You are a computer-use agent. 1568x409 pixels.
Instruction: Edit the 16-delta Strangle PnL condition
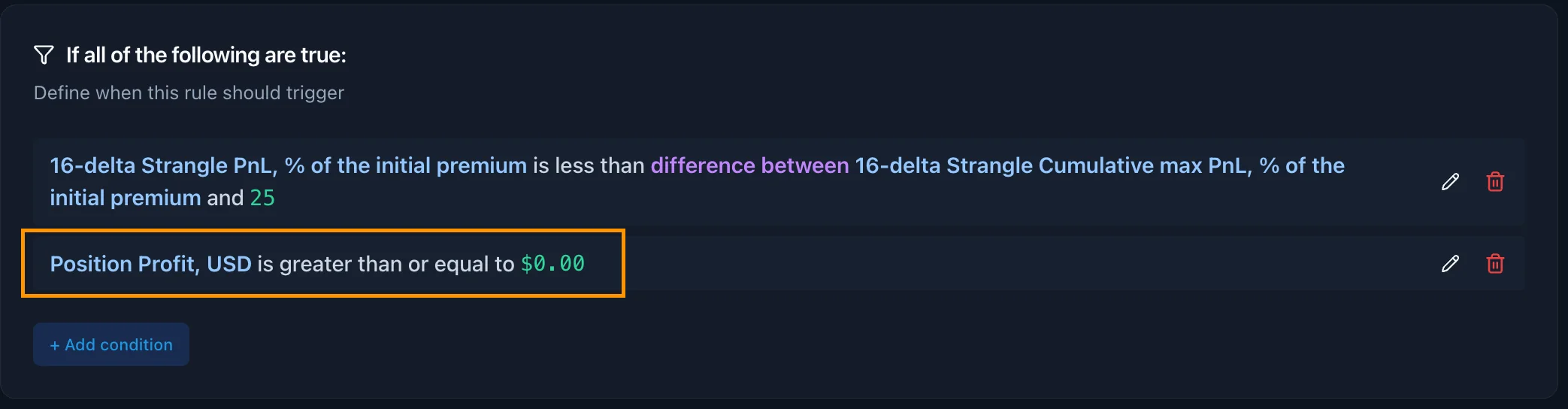pos(1450,182)
